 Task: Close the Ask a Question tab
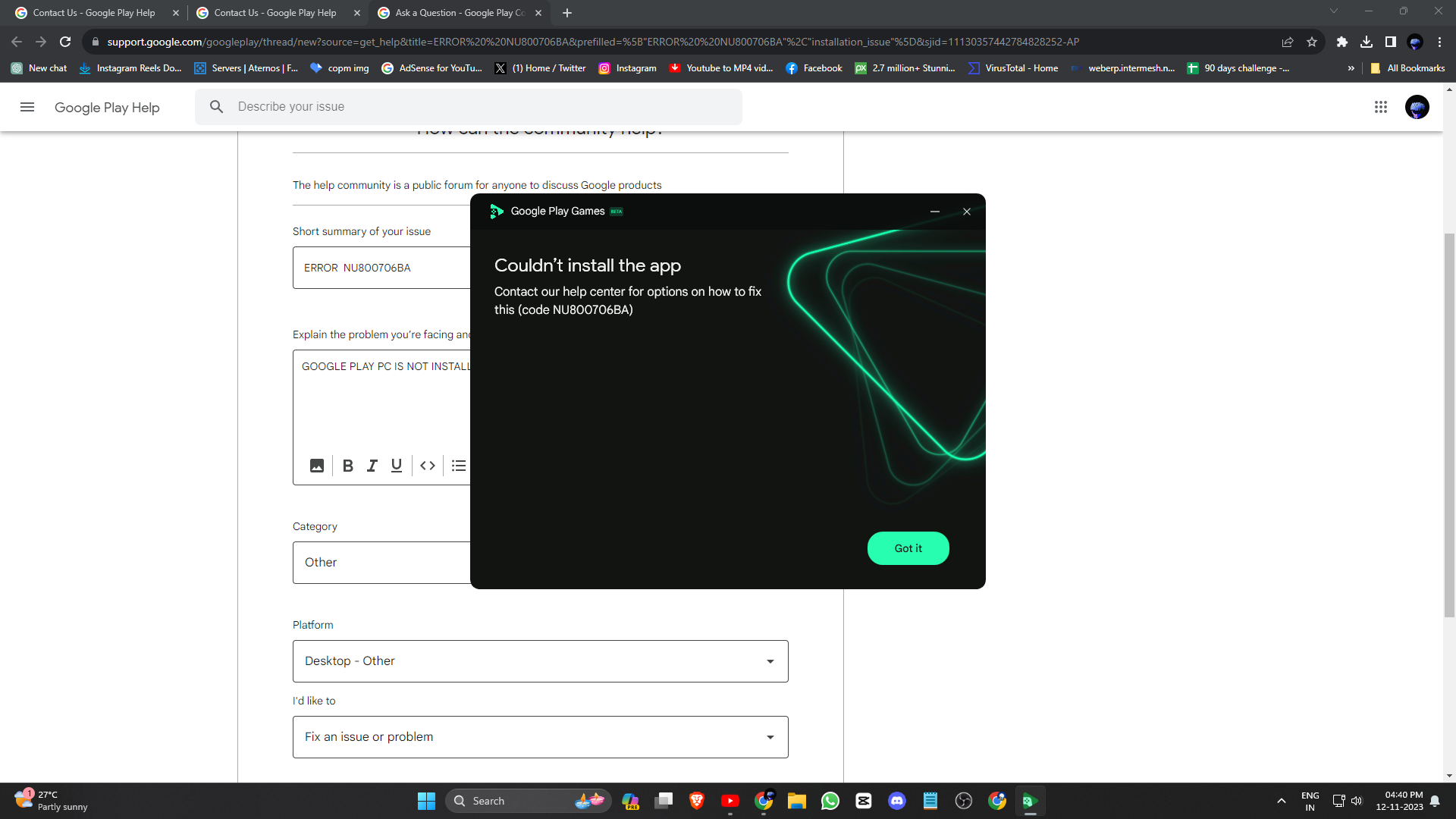[538, 13]
